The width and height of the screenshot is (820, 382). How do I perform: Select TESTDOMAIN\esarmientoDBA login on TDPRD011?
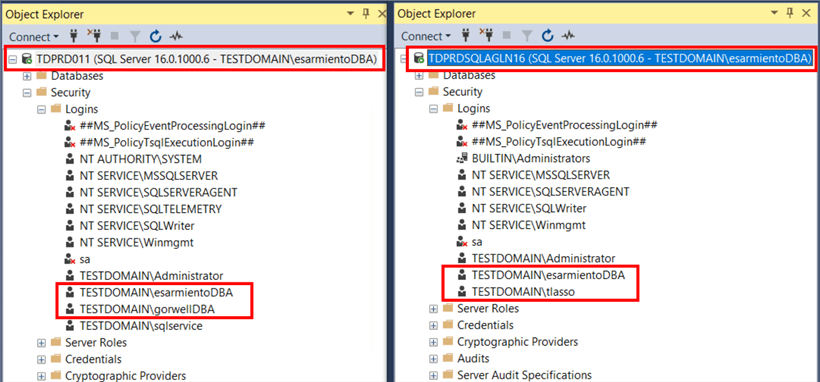pos(156,293)
